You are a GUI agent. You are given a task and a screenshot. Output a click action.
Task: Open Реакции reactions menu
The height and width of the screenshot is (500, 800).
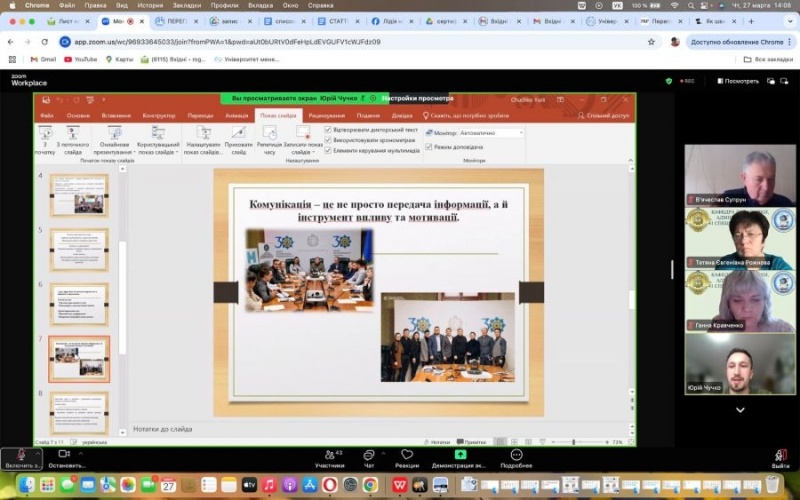(x=407, y=455)
